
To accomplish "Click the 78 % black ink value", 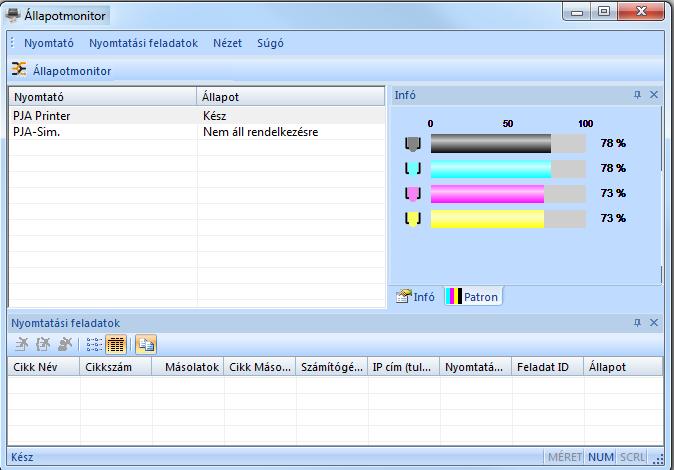I will tap(613, 143).
